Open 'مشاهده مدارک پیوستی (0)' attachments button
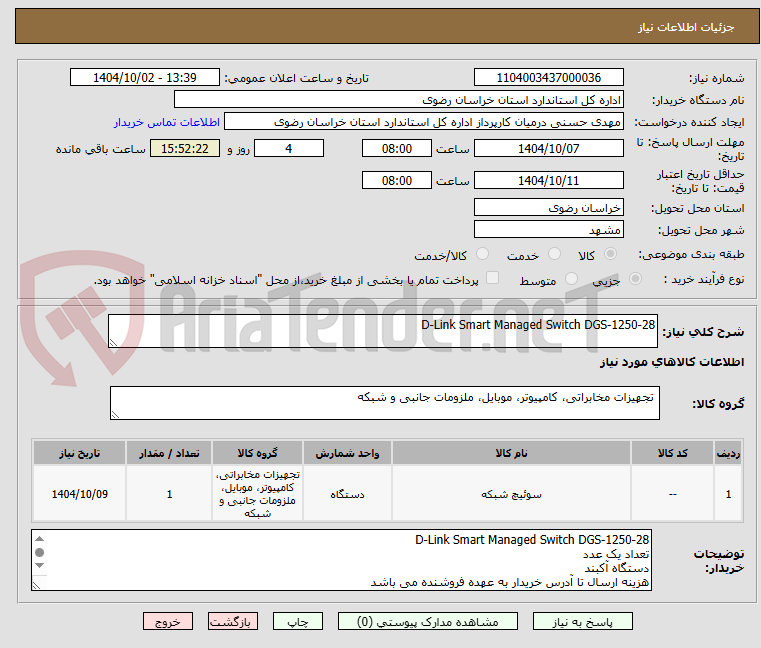Screen dimensions: 761x648 [x=428, y=621]
